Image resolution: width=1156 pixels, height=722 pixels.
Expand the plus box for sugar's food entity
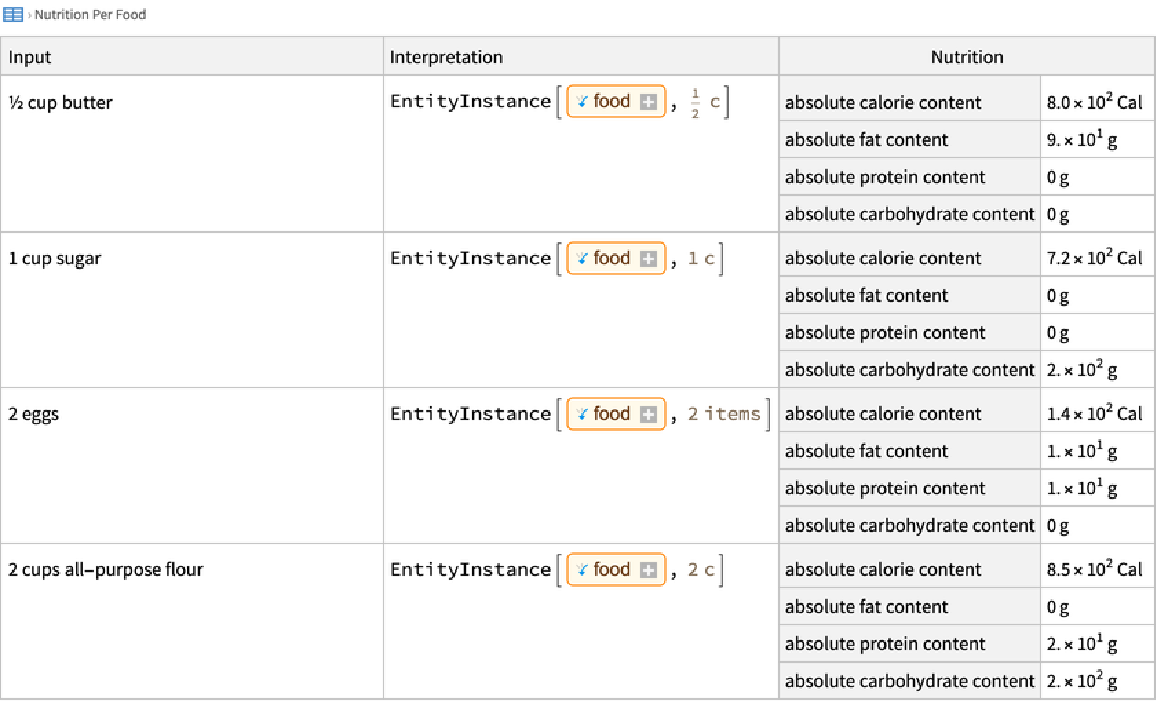point(648,259)
